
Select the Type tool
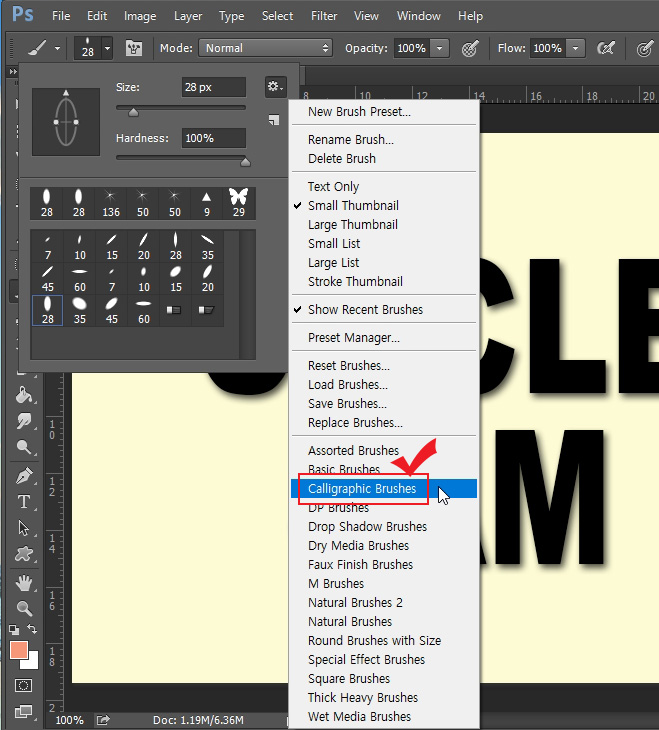[24, 502]
